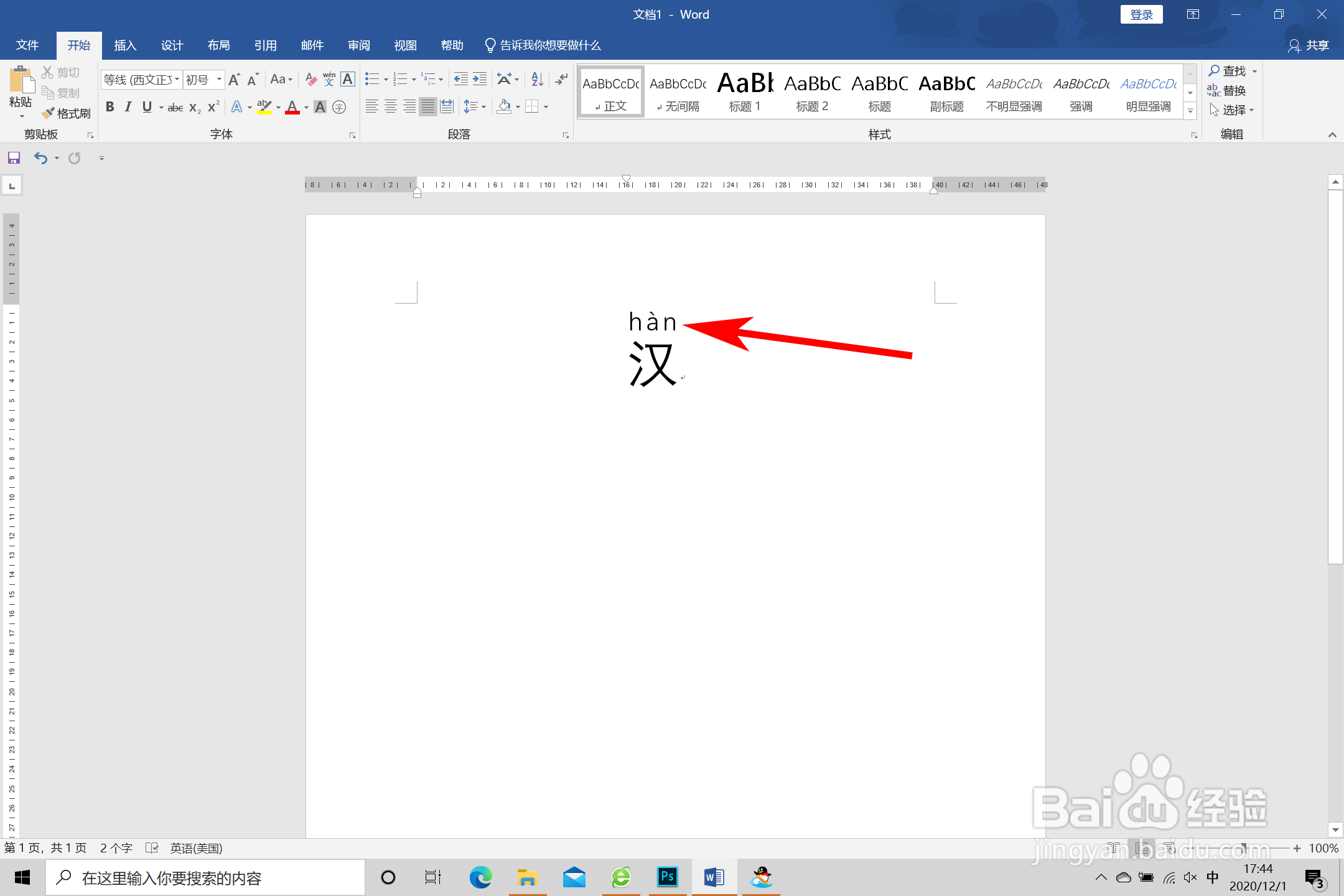
Task: Open line spacing dropdown
Action: [483, 107]
